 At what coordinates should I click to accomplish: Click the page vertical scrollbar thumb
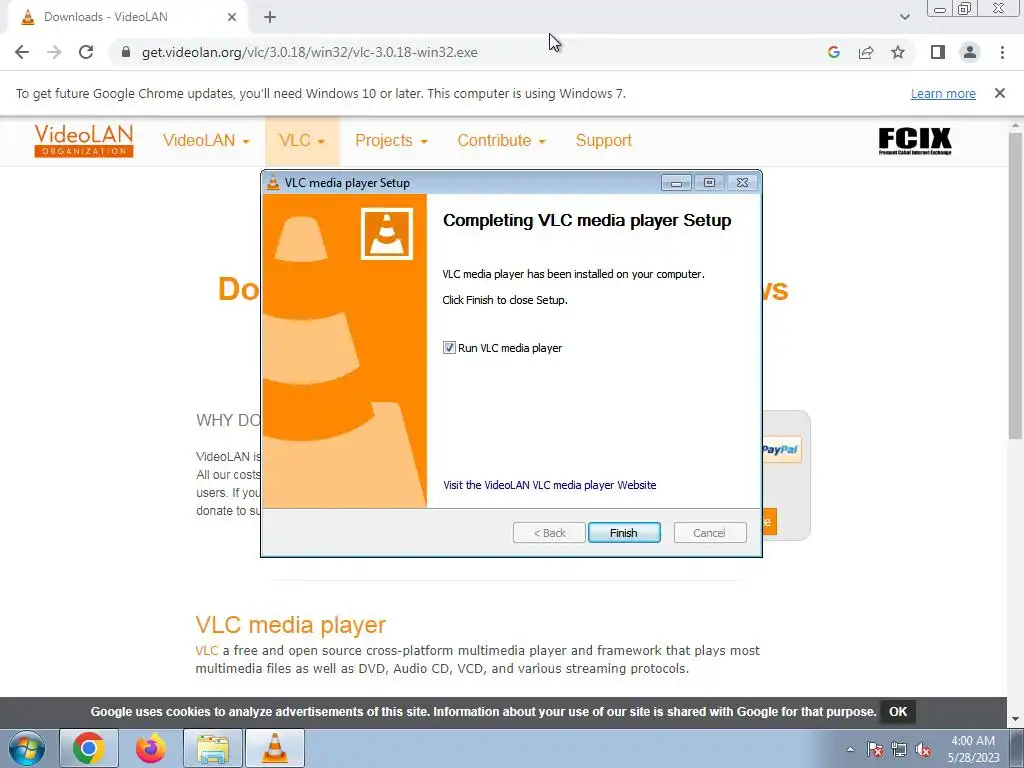(x=1015, y=284)
